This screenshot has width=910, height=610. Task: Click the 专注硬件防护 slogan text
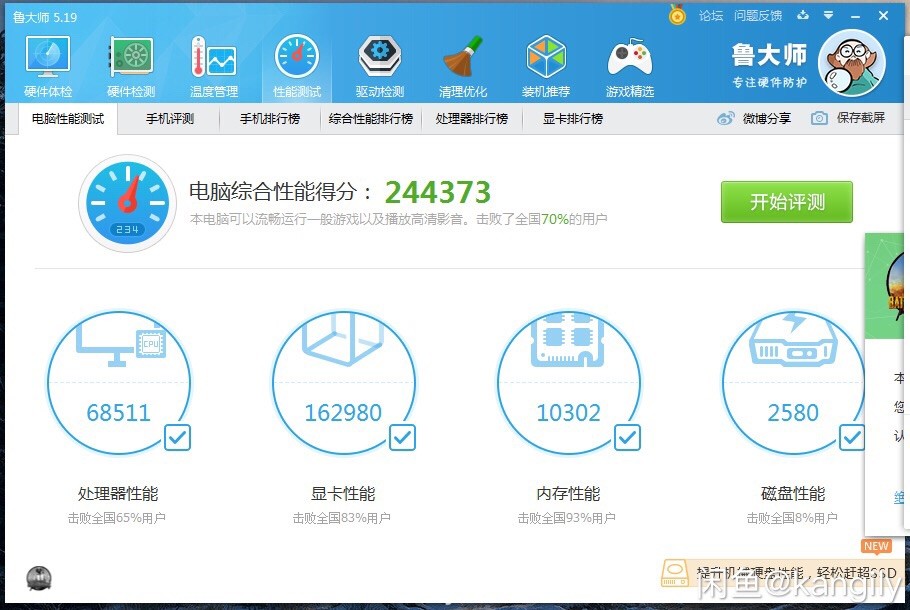tap(769, 82)
